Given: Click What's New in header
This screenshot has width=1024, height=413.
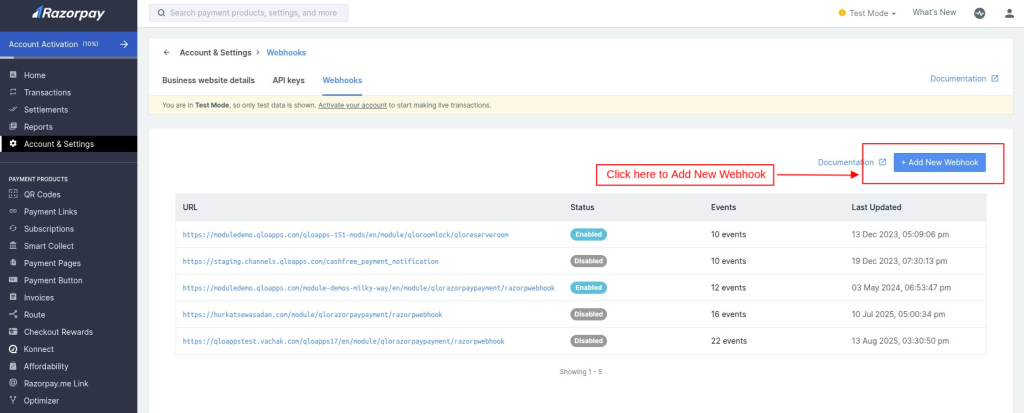Looking at the screenshot, I should coord(934,12).
